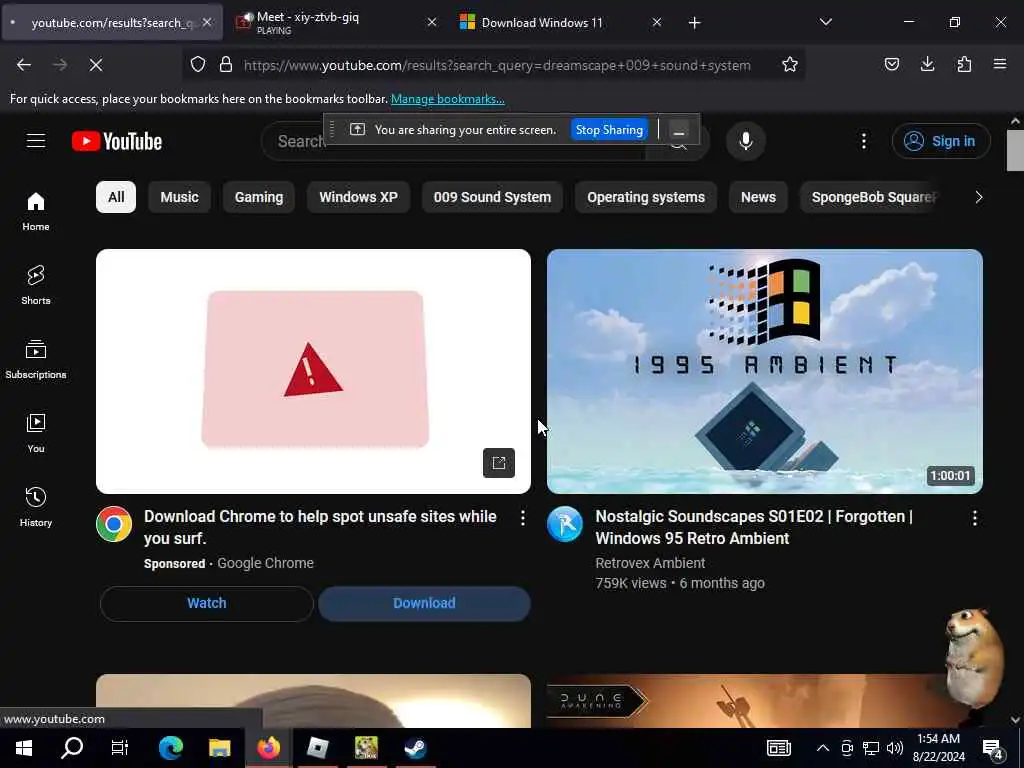Viewport: 1024px width, 768px height.
Task: Click the Firefox address bar URL
Action: click(x=497, y=65)
